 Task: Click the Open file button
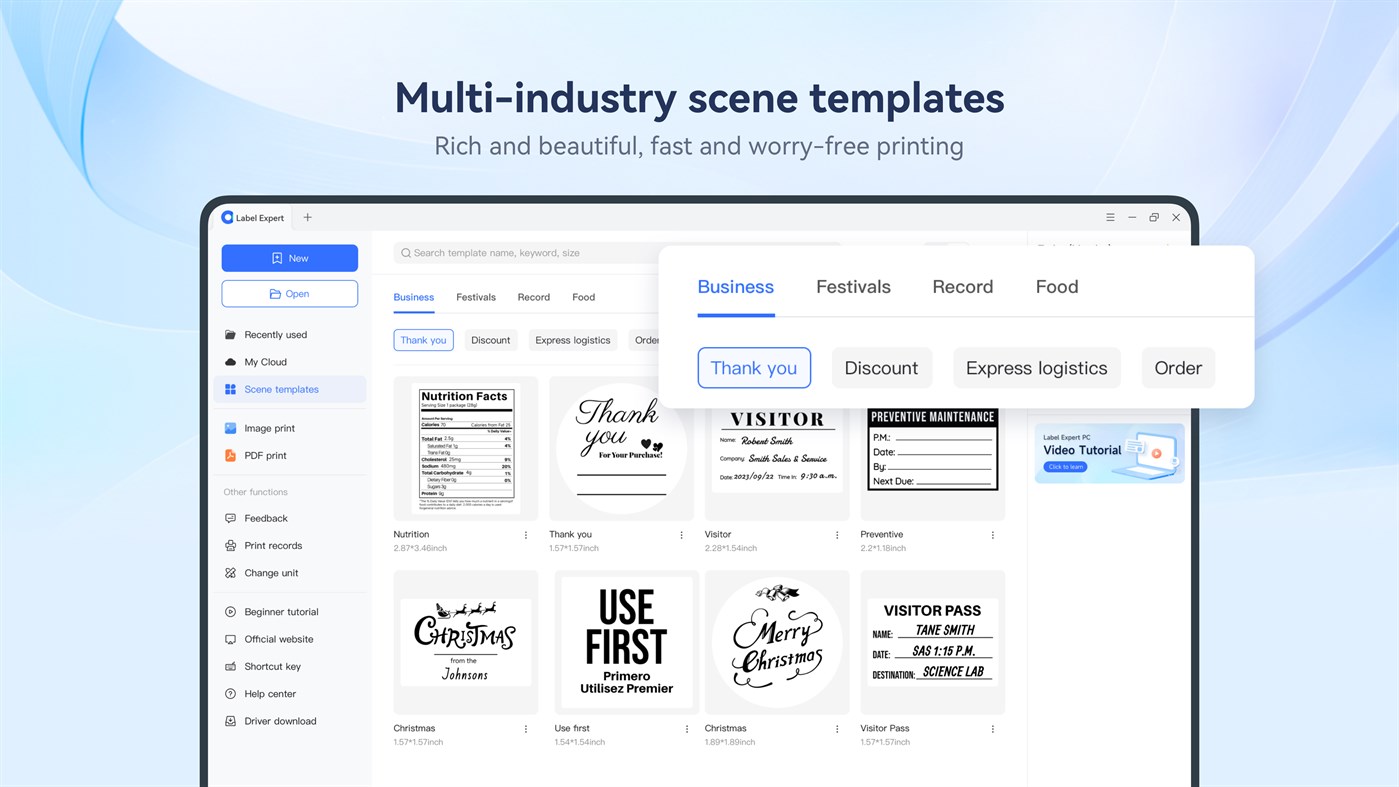click(289, 294)
